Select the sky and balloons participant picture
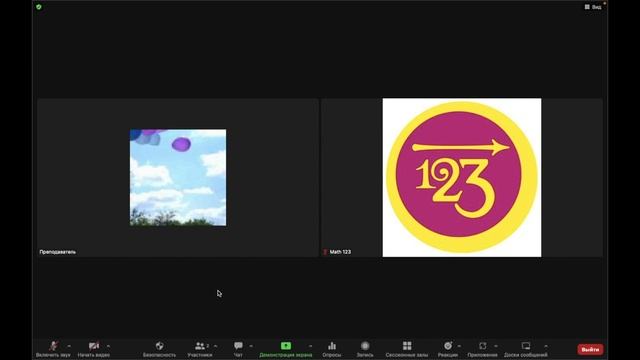Screen dimensions: 640x360 tap(178, 178)
